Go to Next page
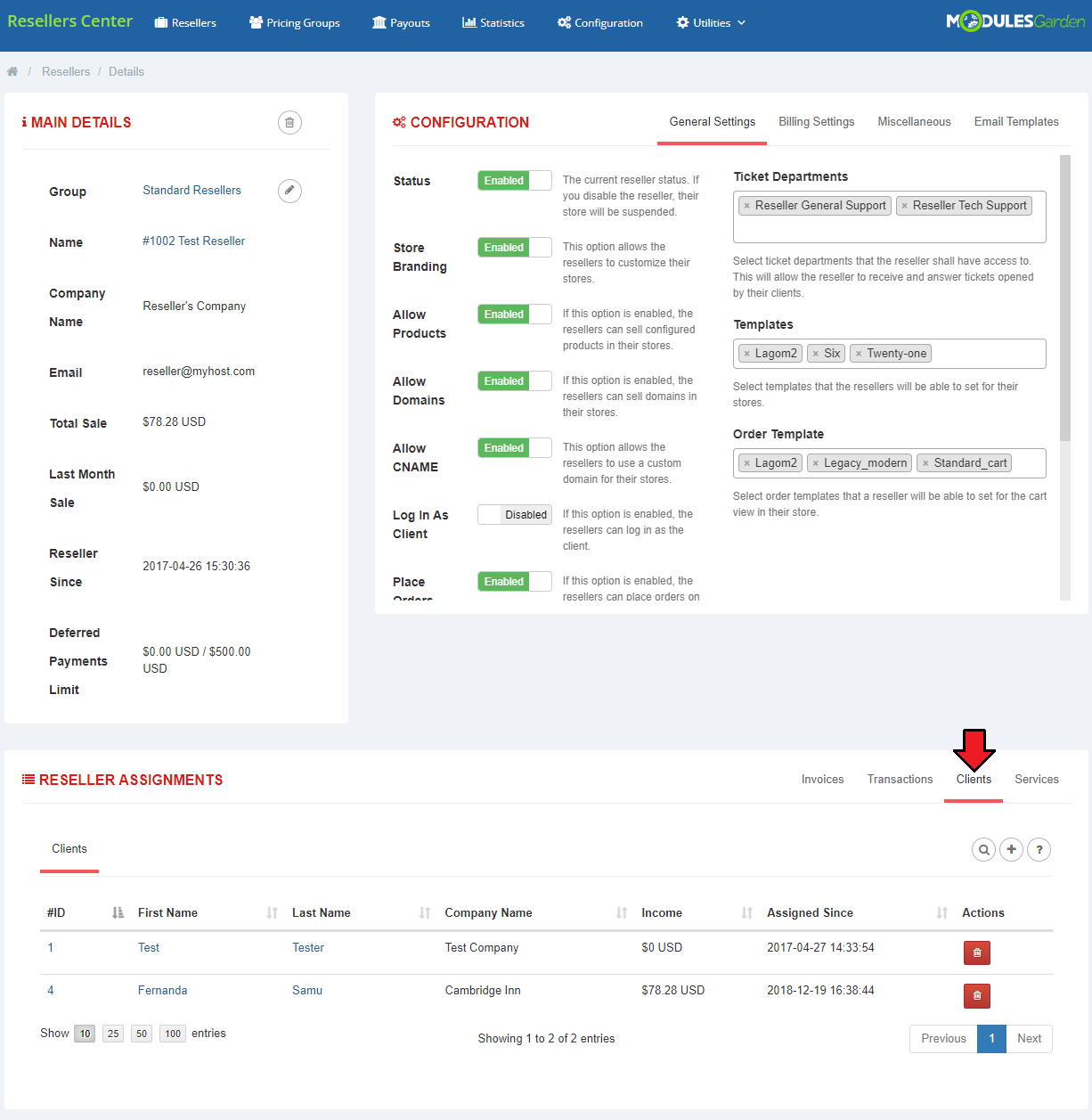Image resolution: width=1092 pixels, height=1120 pixels. 1029,1039
